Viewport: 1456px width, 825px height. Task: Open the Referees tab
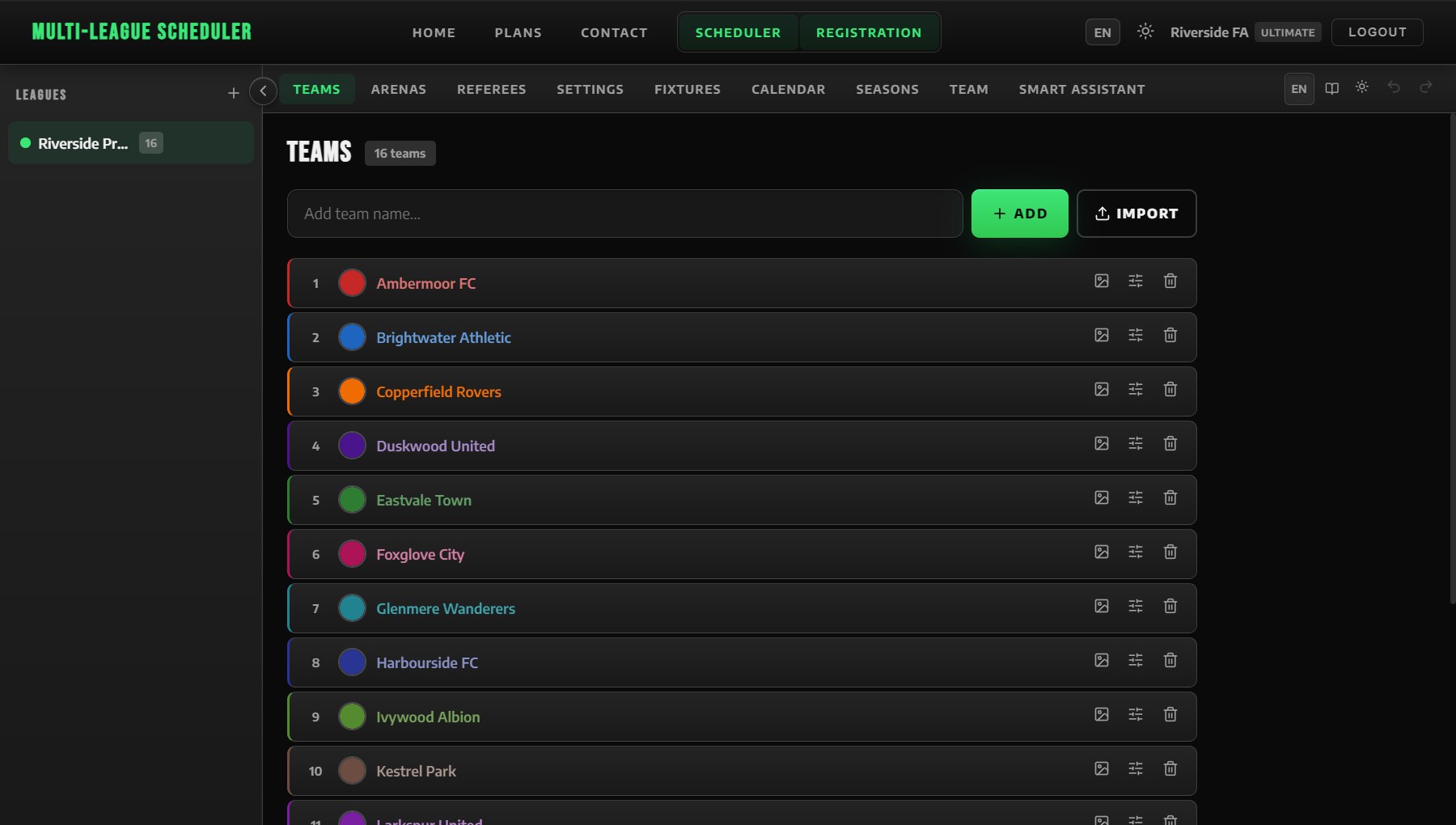coord(491,89)
